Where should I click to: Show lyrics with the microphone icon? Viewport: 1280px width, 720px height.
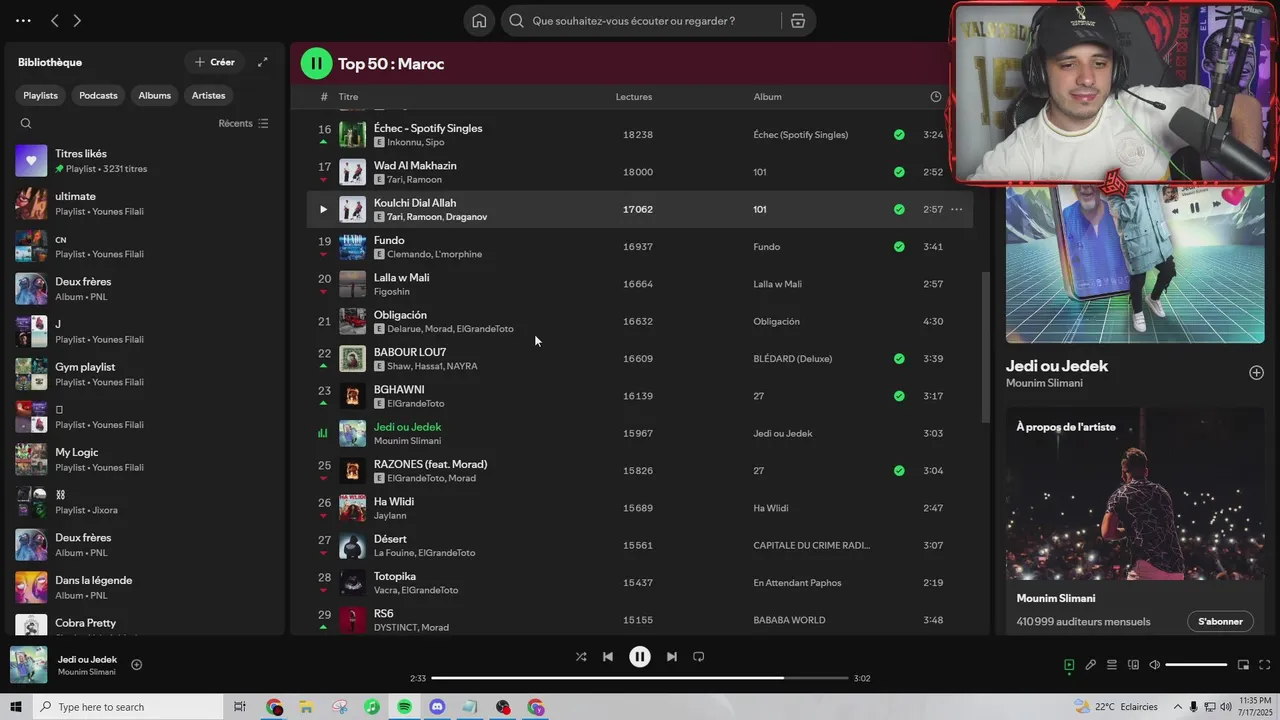coord(1091,665)
